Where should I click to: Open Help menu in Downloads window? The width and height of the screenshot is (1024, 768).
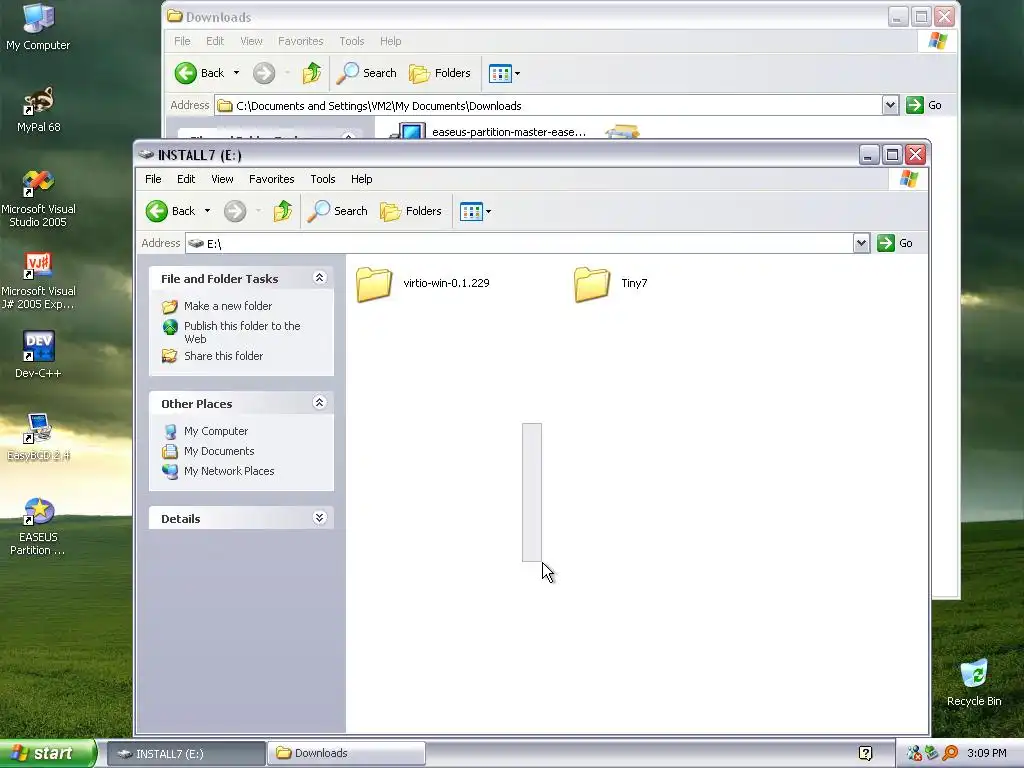(391, 41)
